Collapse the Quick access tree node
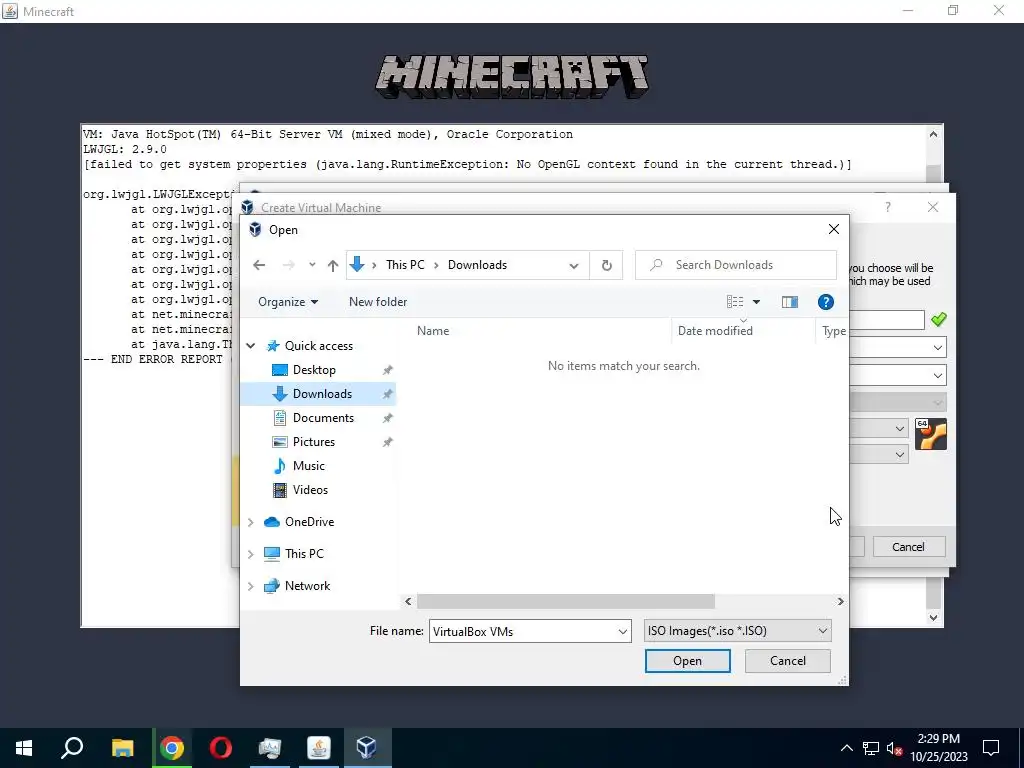Viewport: 1024px width, 768px height. point(251,345)
